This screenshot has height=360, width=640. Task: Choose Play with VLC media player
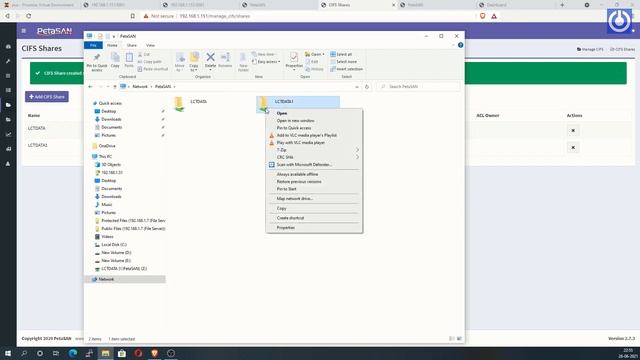[x=301, y=142]
